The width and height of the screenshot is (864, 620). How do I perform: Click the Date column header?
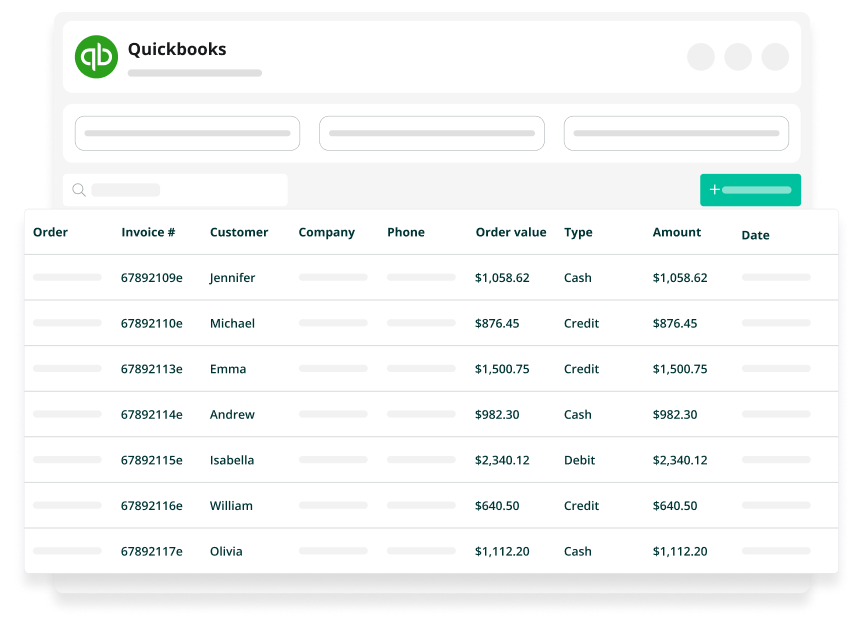coord(755,235)
